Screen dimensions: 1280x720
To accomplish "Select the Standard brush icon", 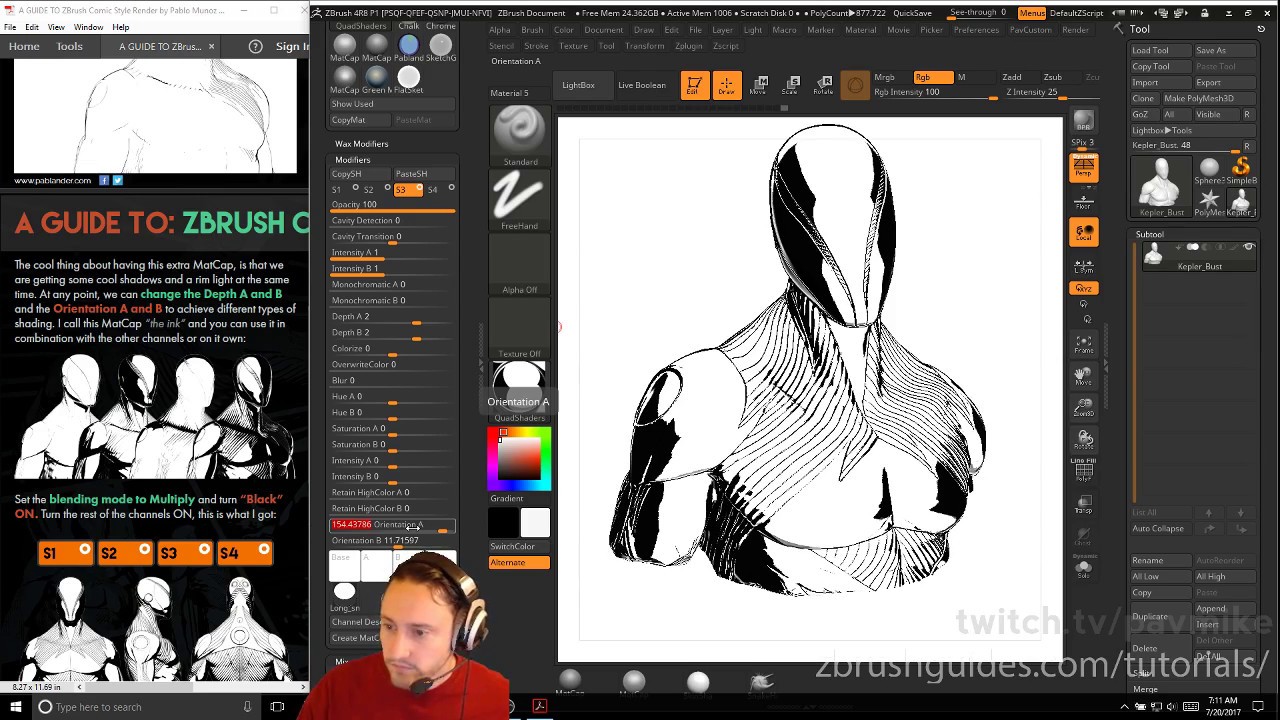I will [519, 133].
